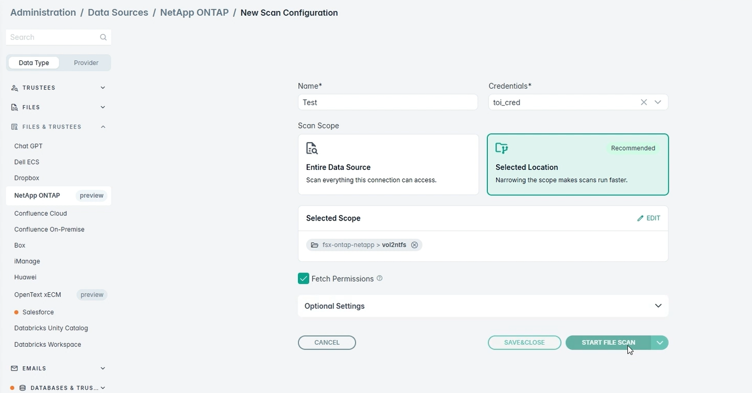Click the Files & Trustees section icon
Image resolution: width=752 pixels, height=393 pixels.
tap(14, 127)
